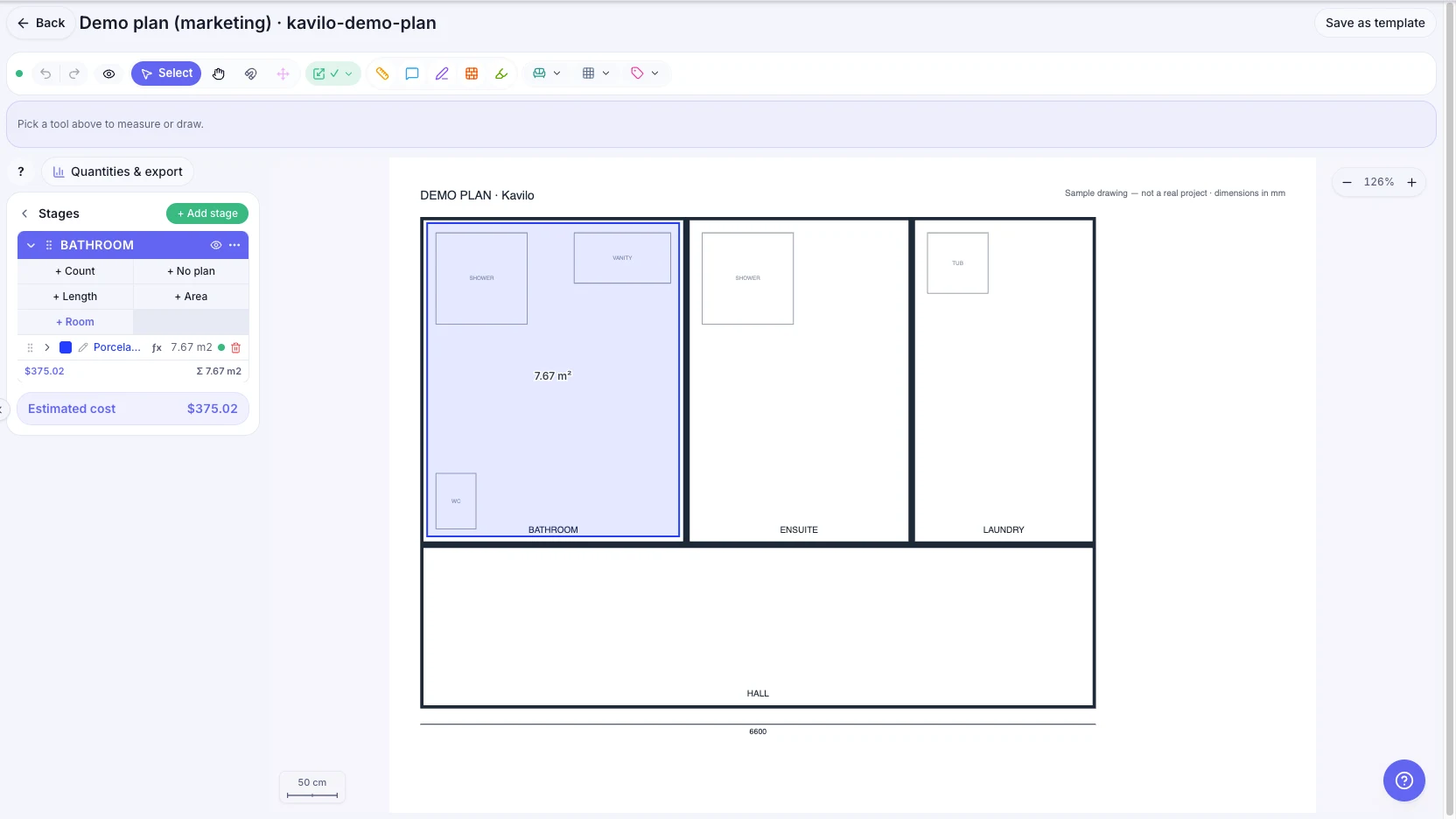Select the green highlighter tool

pos(501,73)
